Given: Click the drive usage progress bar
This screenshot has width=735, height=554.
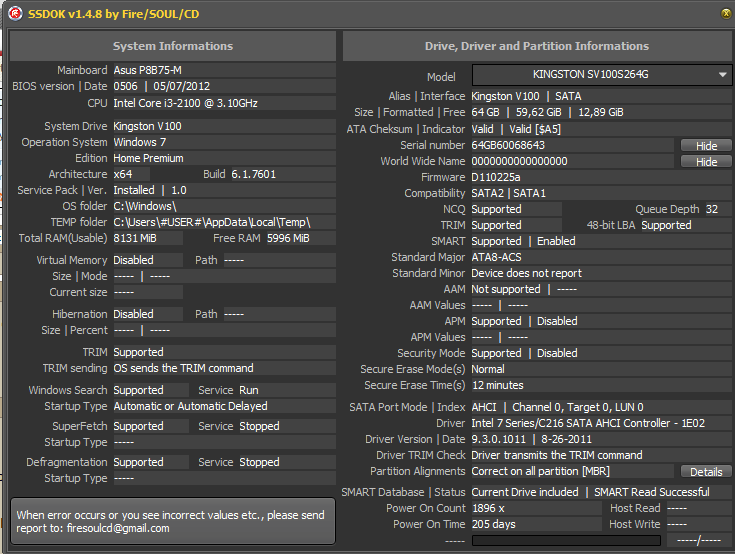Looking at the screenshot, I should (566, 540).
